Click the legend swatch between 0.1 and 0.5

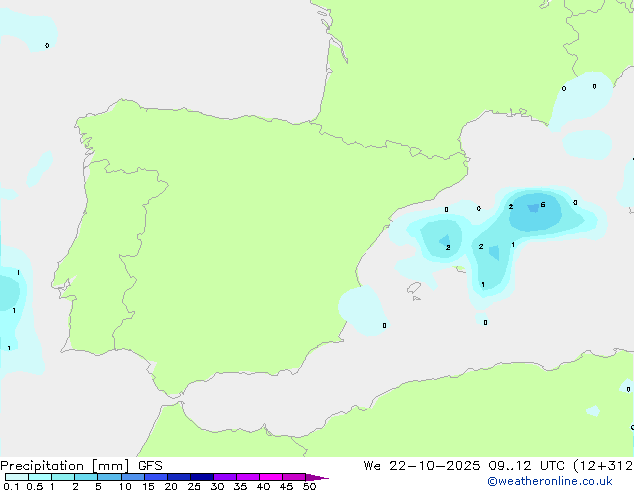(17, 477)
